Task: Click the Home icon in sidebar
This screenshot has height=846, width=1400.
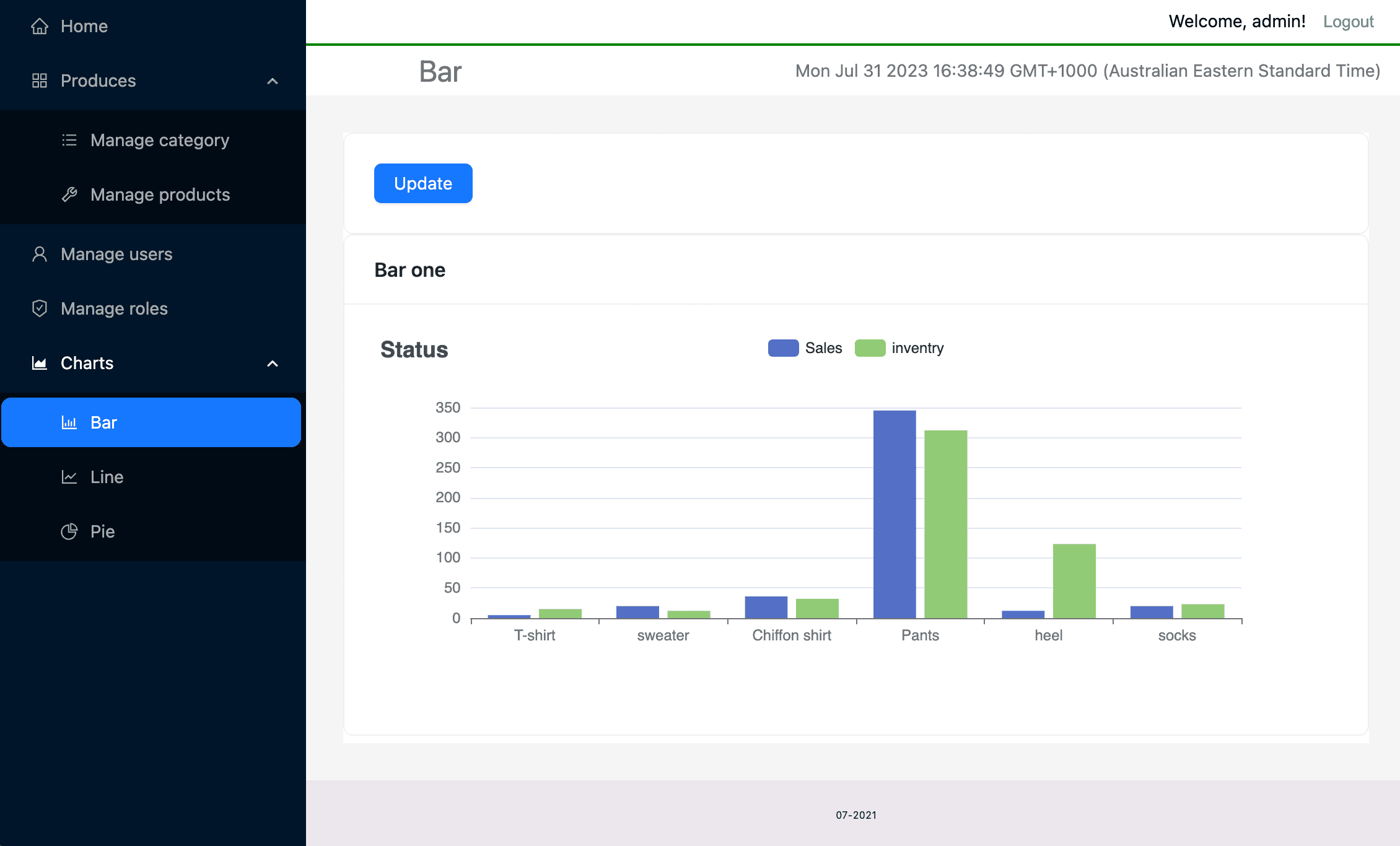Action: (x=40, y=26)
